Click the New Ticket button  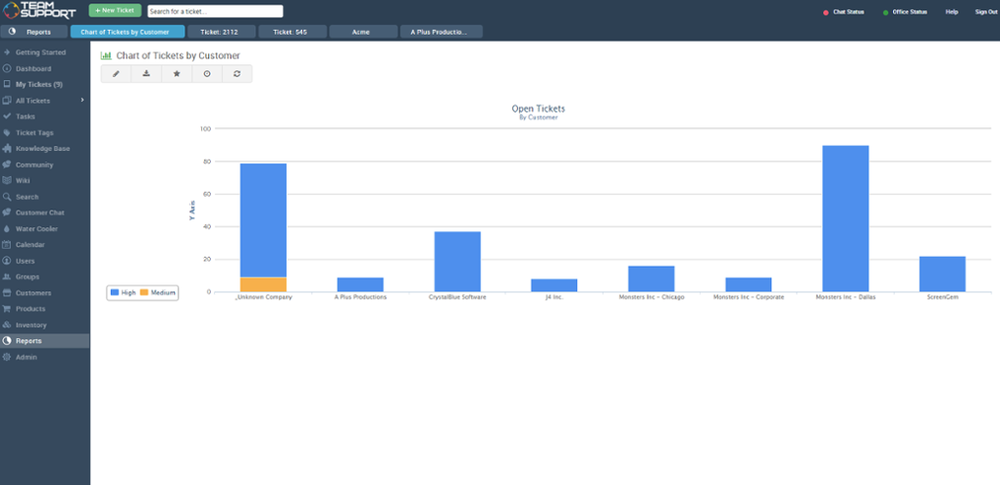[115, 11]
